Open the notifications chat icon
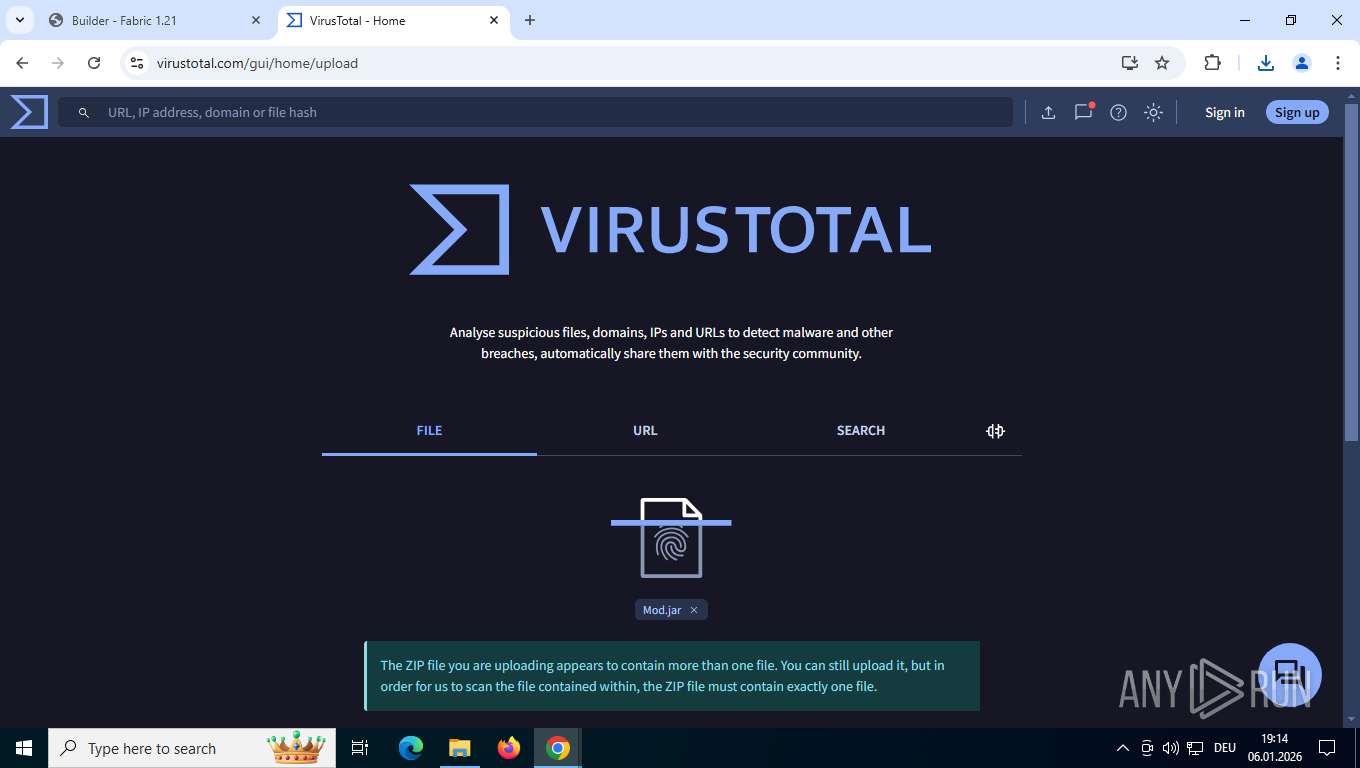Viewport: 1360px width, 768px height. (x=1083, y=112)
